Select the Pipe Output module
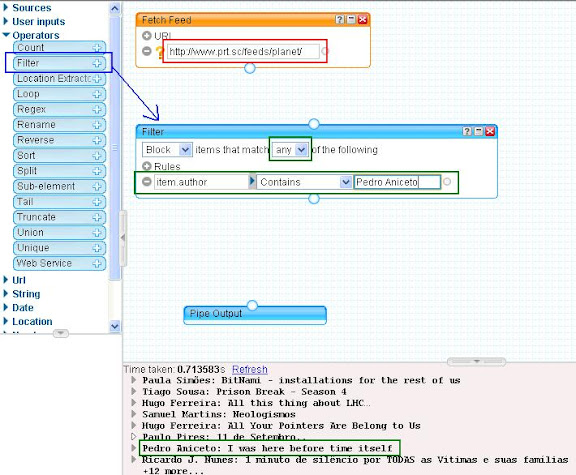 [x=255, y=315]
